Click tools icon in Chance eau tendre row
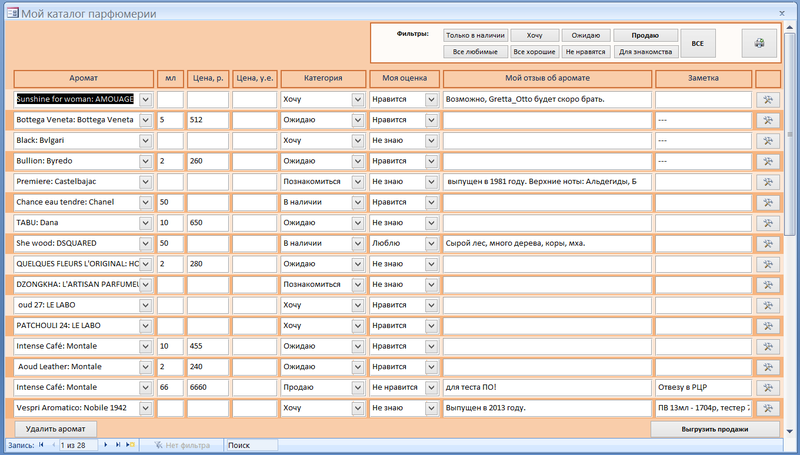Screen dimensions: 800x455 coord(767,203)
